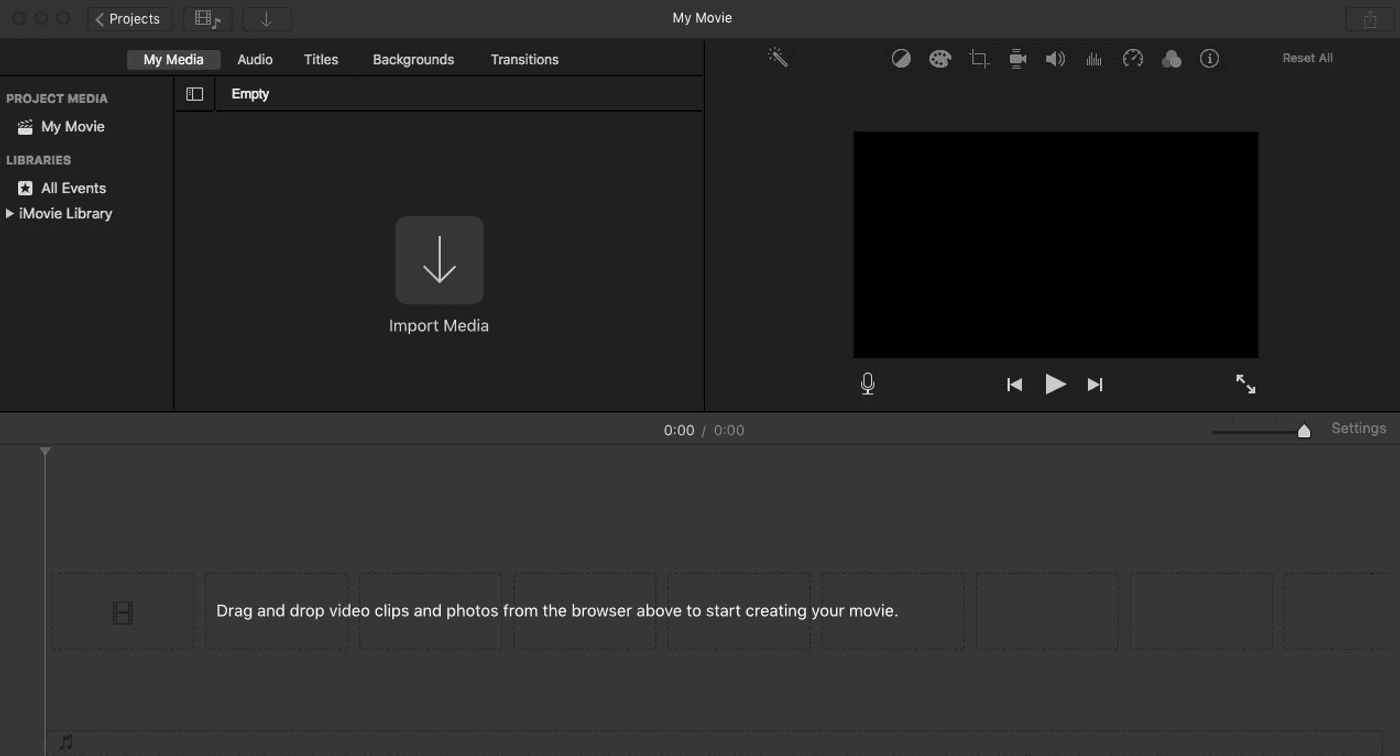Switch to the Transitions tab
This screenshot has width=1400, height=756.
tap(524, 60)
